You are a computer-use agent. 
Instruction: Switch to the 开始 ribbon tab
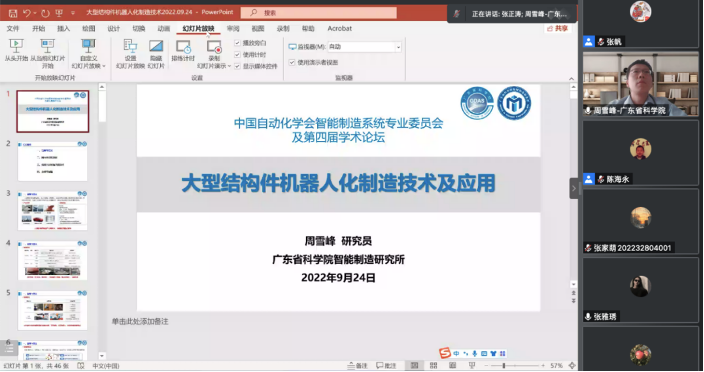[39, 28]
